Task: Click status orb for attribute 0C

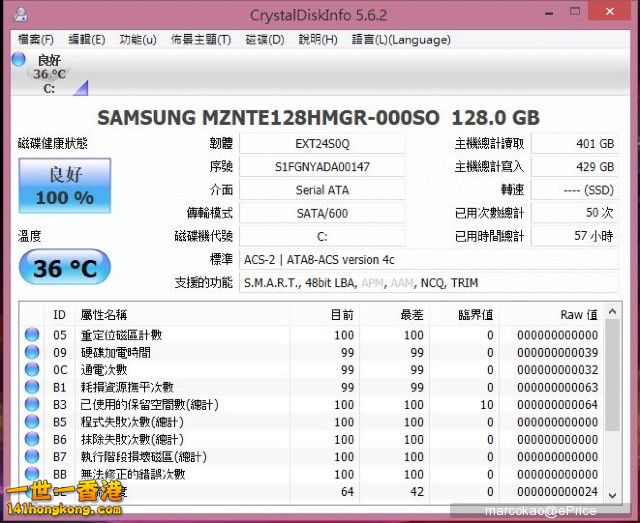Action: 32,369
